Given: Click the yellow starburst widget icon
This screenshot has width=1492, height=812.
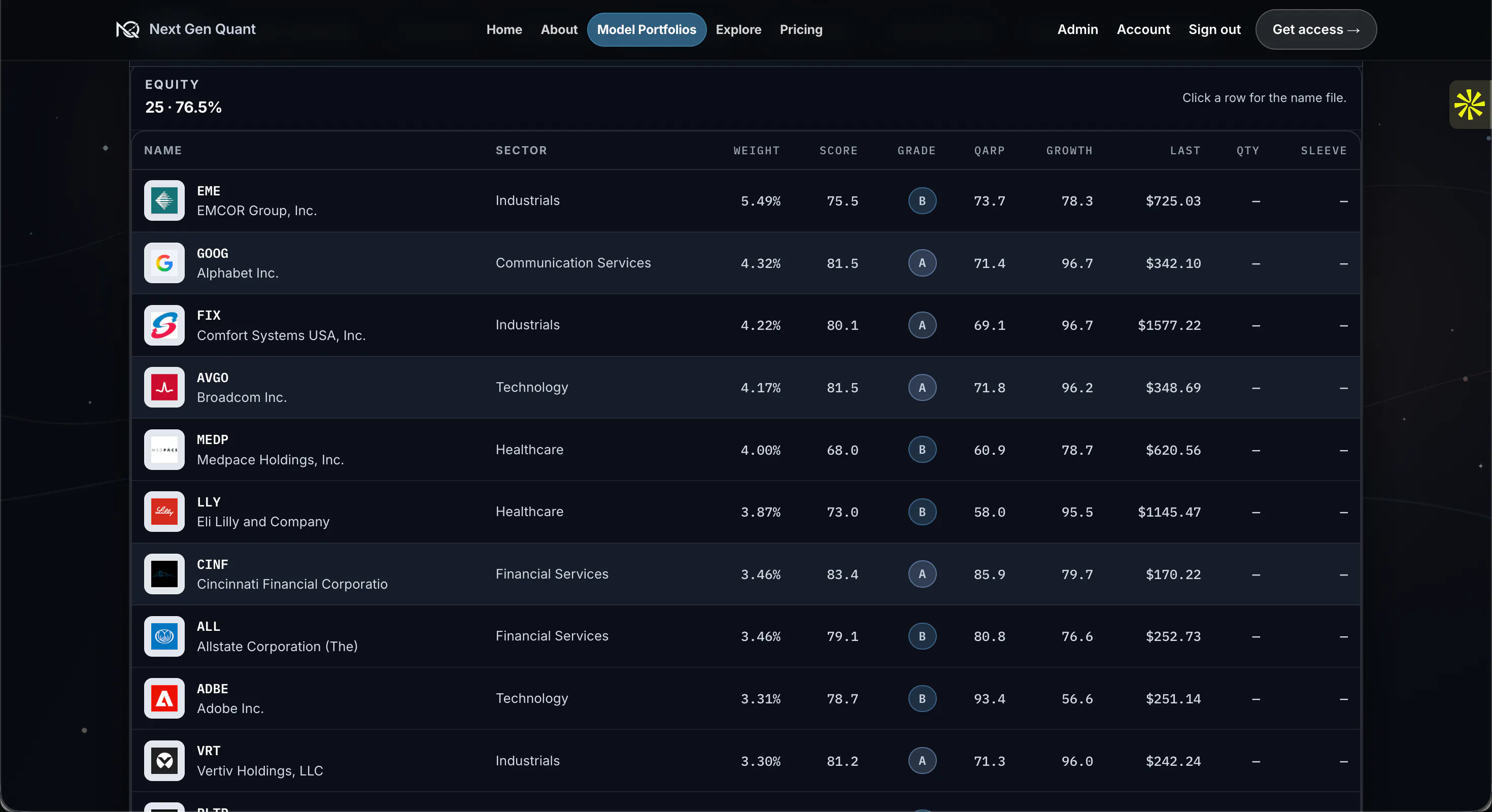Looking at the screenshot, I should point(1469,104).
